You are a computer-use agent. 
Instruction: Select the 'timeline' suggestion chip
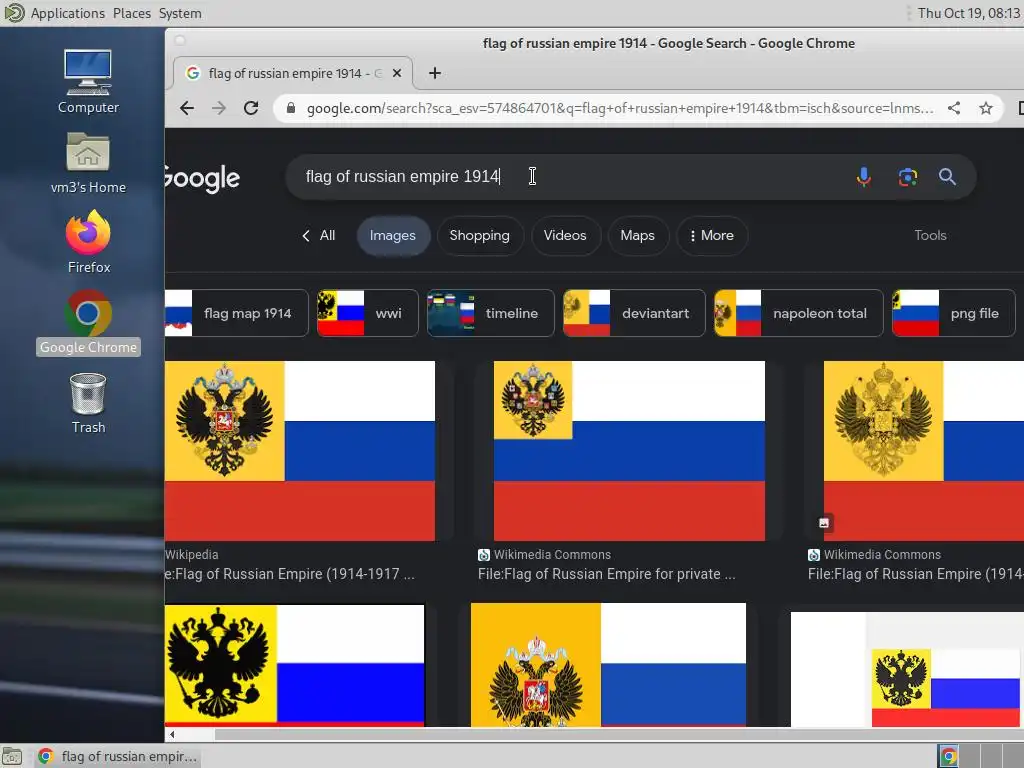click(490, 313)
